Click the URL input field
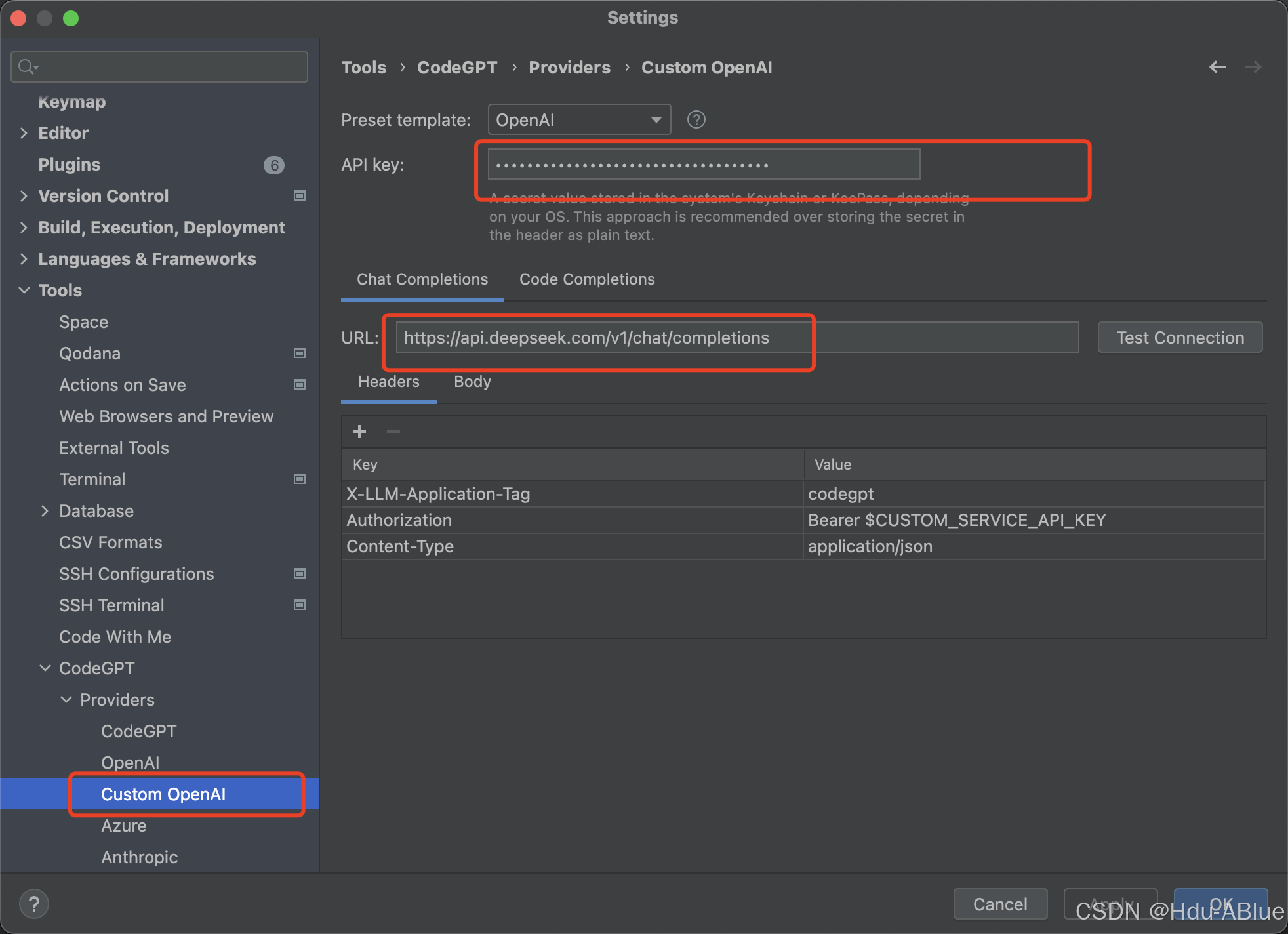1288x934 pixels. tap(736, 337)
